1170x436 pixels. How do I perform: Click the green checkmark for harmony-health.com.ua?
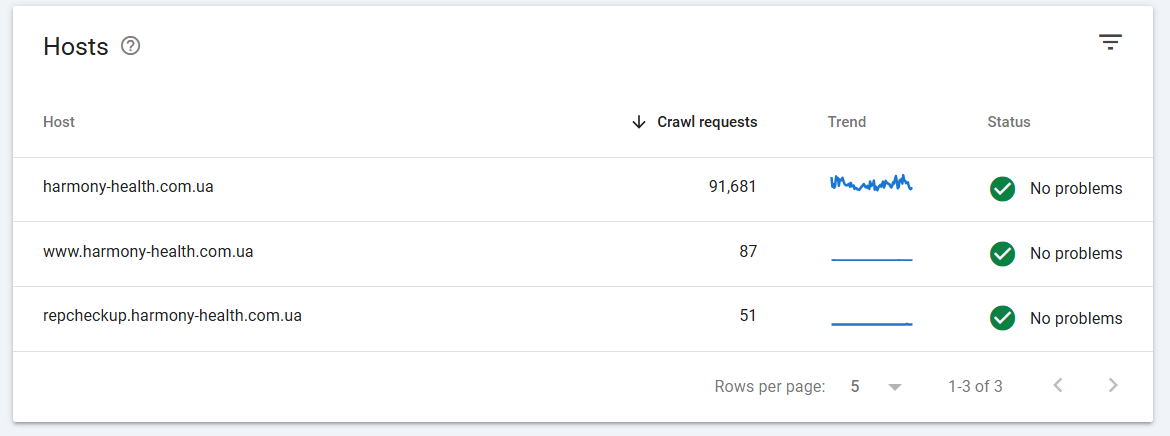click(x=1002, y=189)
